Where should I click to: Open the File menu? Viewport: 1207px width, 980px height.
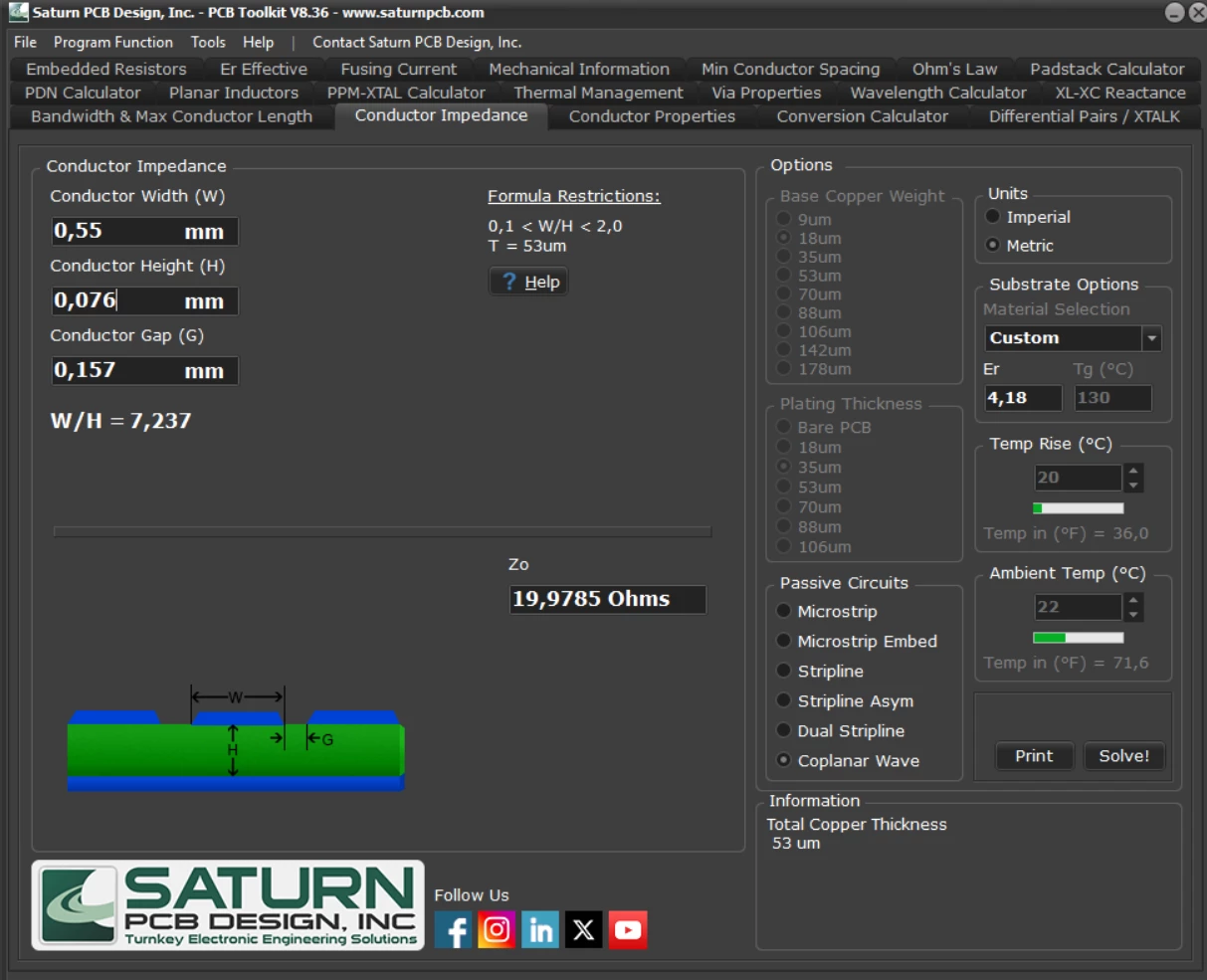pyautogui.click(x=26, y=42)
